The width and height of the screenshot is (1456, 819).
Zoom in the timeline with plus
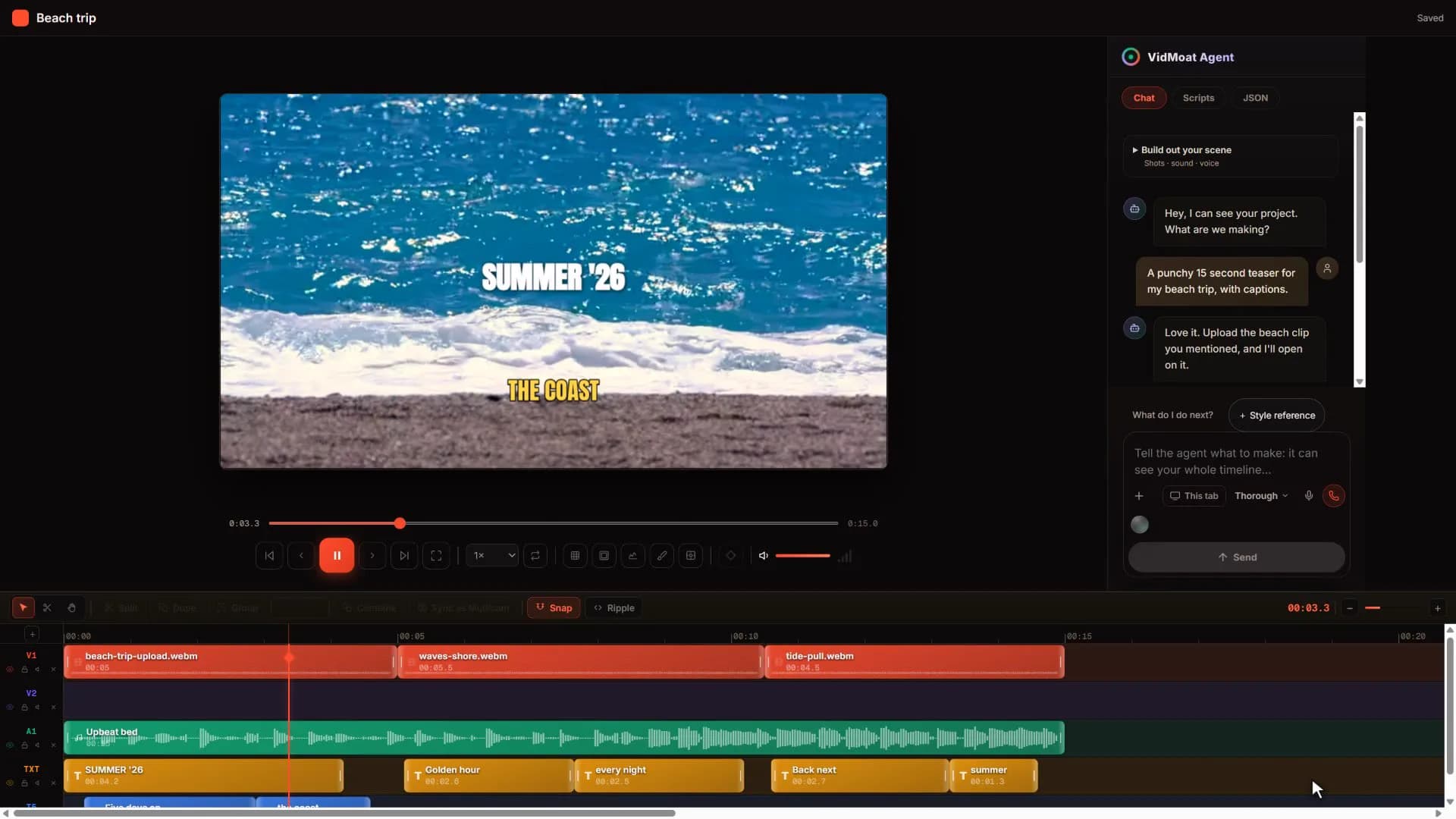coord(1437,607)
